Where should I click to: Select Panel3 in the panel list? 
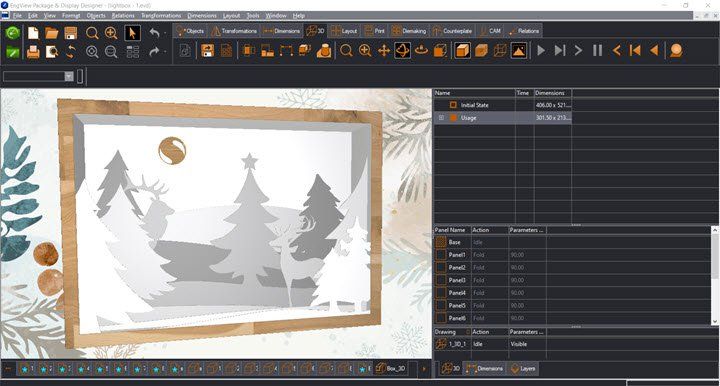(573, 280)
